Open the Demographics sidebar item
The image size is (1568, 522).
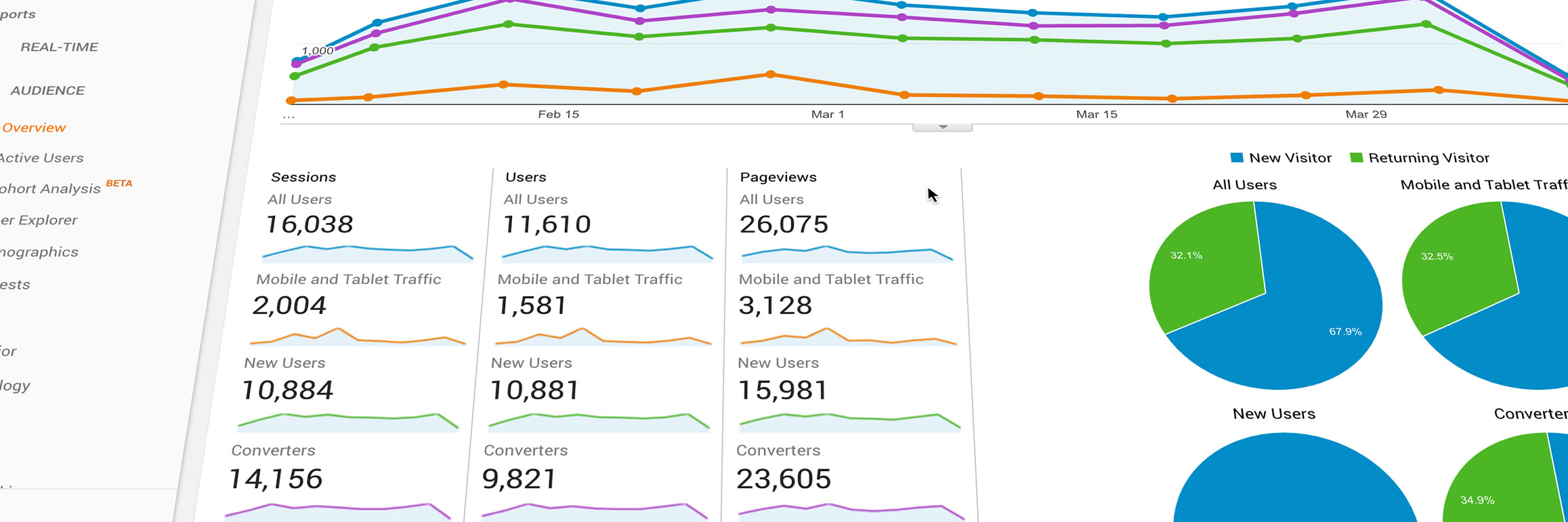coord(39,252)
